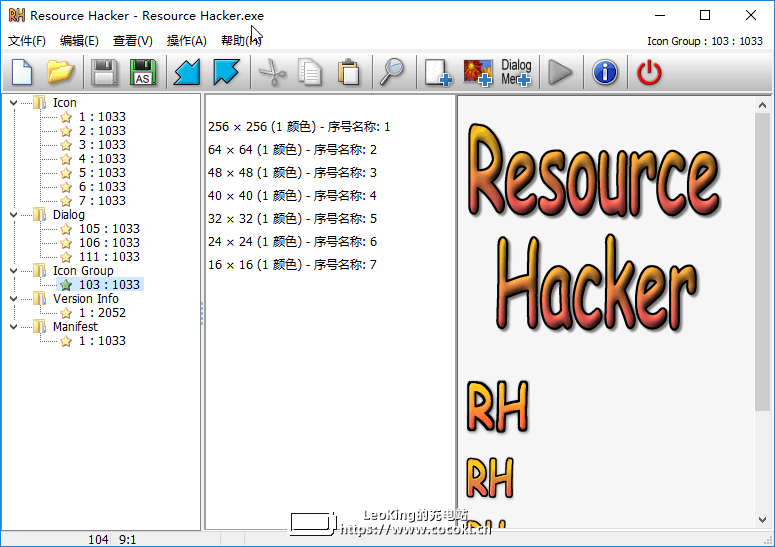Click the Cut scissors icon
The height and width of the screenshot is (547, 775).
[272, 72]
